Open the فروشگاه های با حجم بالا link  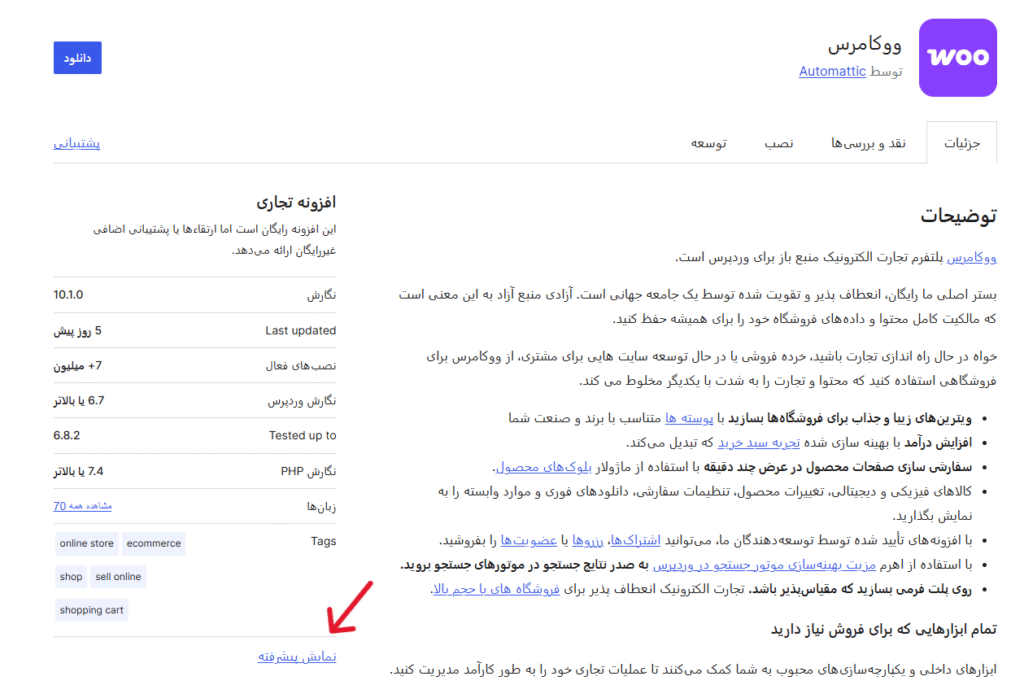click(496, 590)
